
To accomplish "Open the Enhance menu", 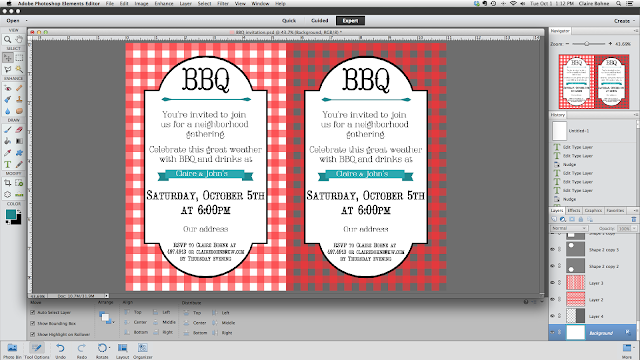I will [164, 3].
